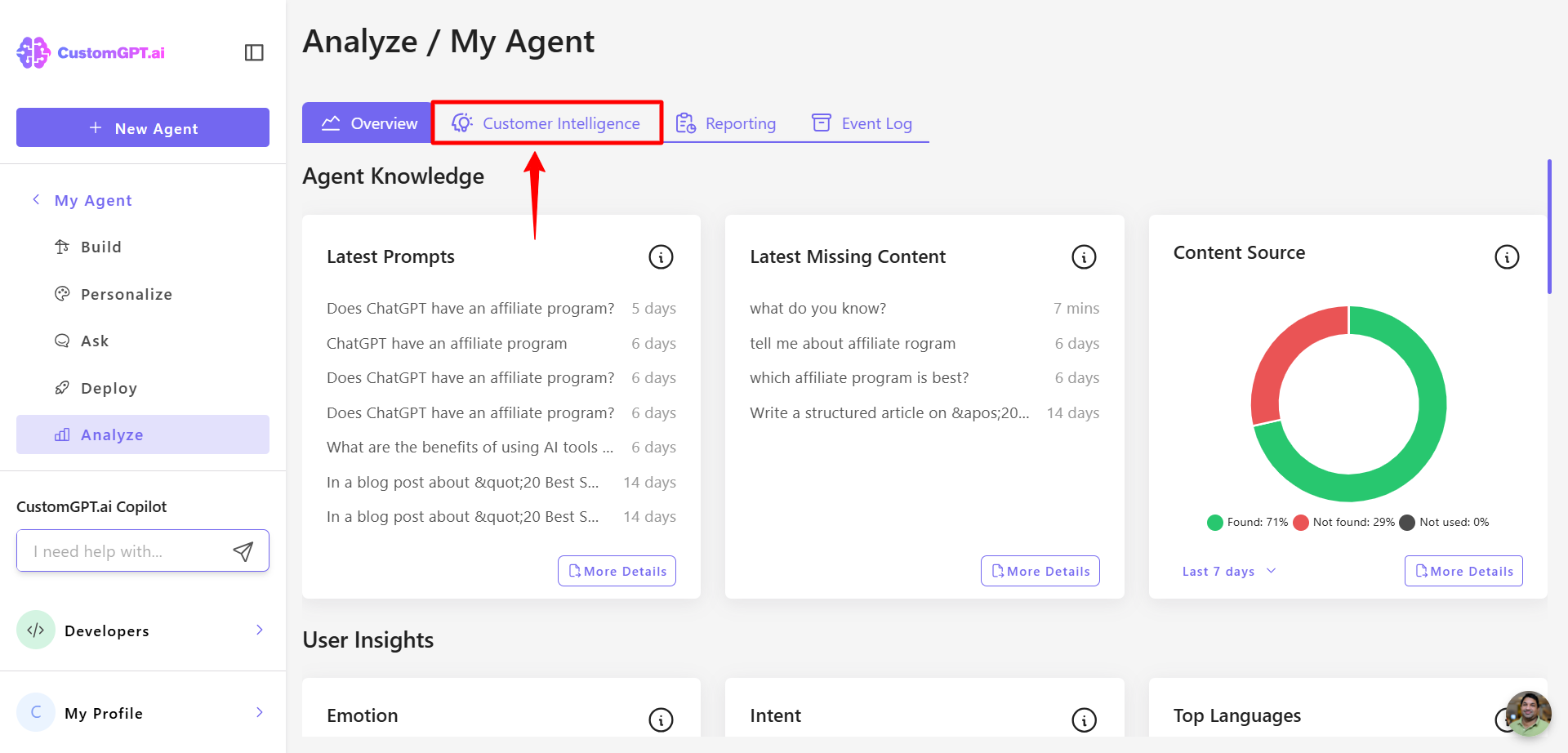
Task: Click the '7 mins' timestamp
Action: 1076,309
